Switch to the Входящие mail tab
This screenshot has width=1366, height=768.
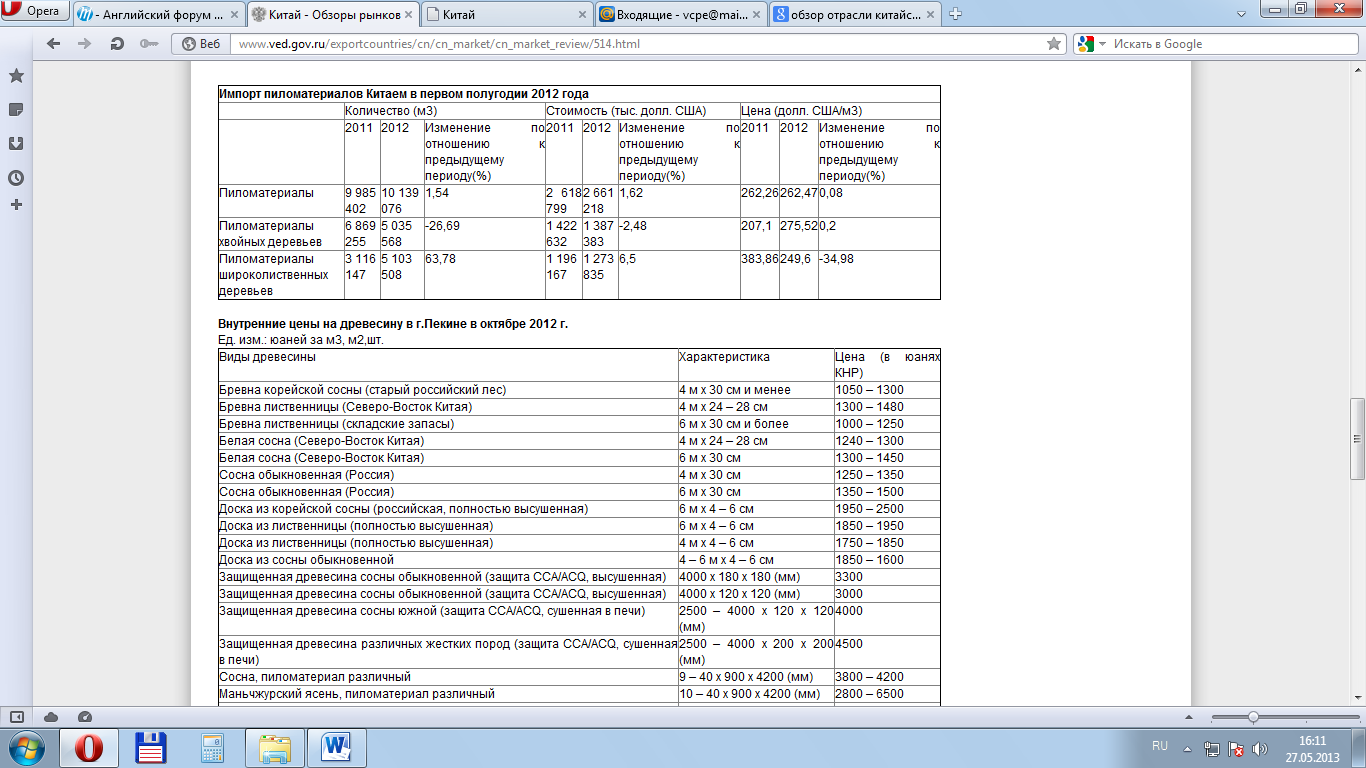point(682,14)
